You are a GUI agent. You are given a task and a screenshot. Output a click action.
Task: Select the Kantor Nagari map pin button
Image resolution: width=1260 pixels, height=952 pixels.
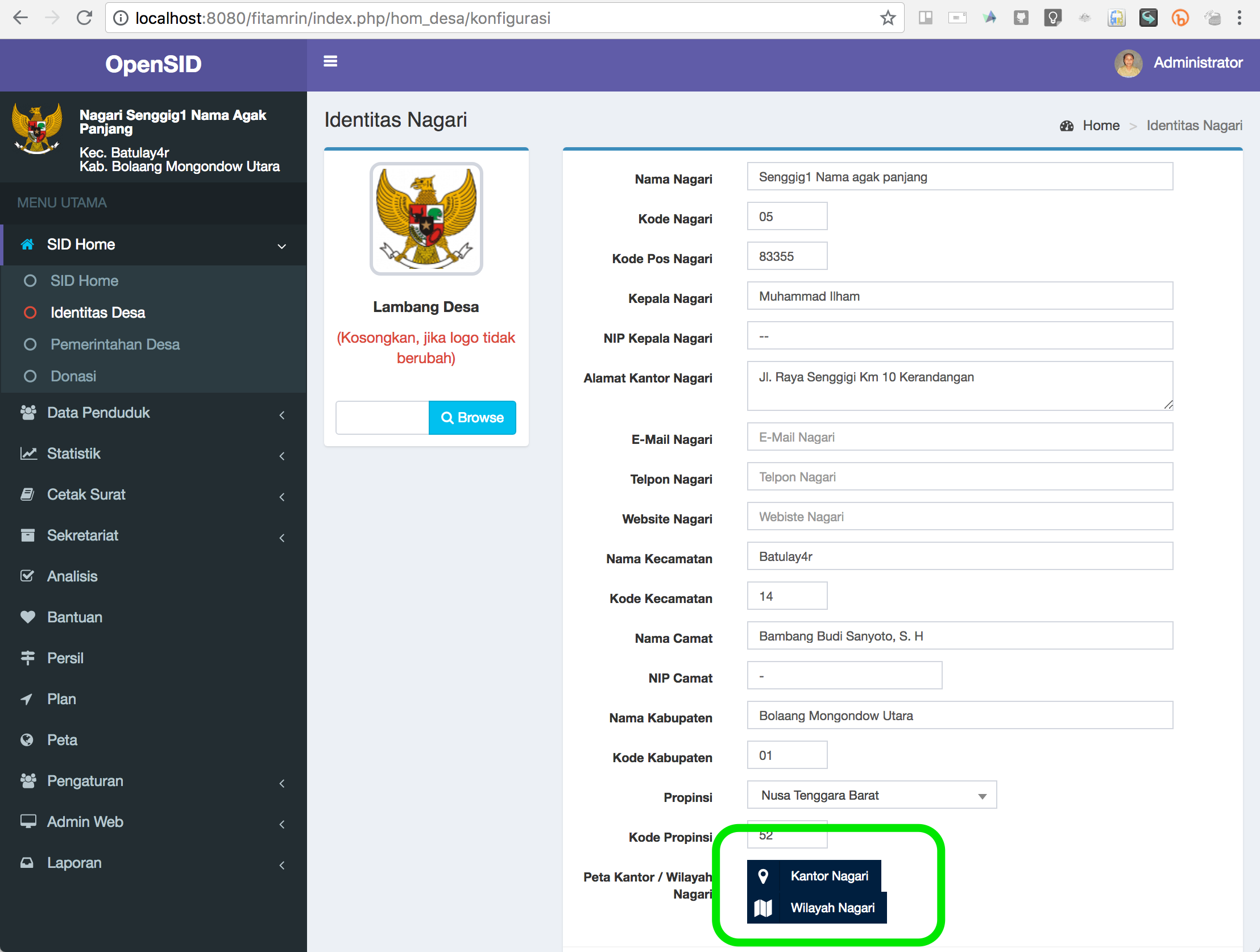(x=814, y=876)
